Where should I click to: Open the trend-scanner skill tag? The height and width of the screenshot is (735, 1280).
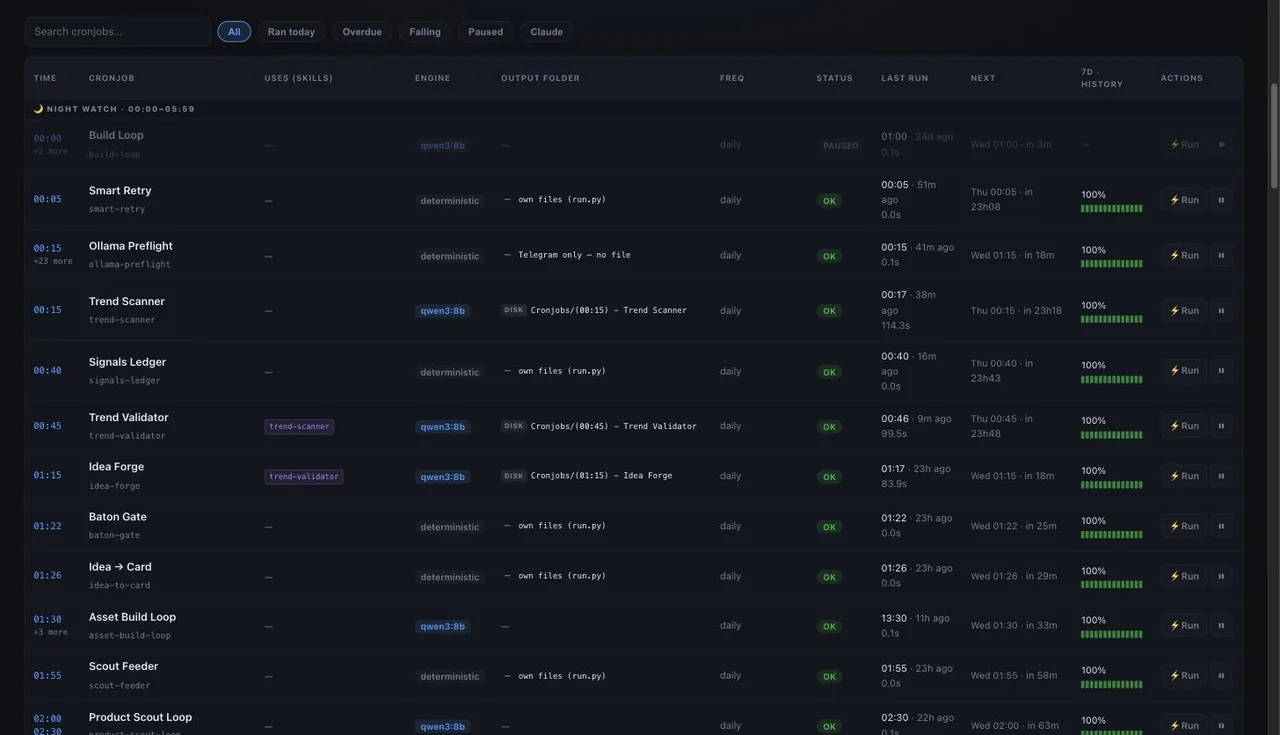pos(299,427)
